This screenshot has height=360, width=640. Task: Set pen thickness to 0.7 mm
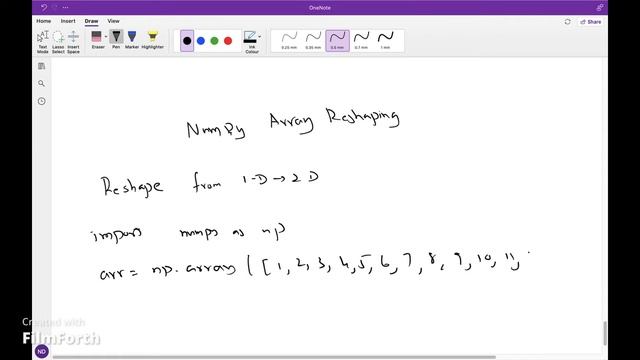click(361, 41)
